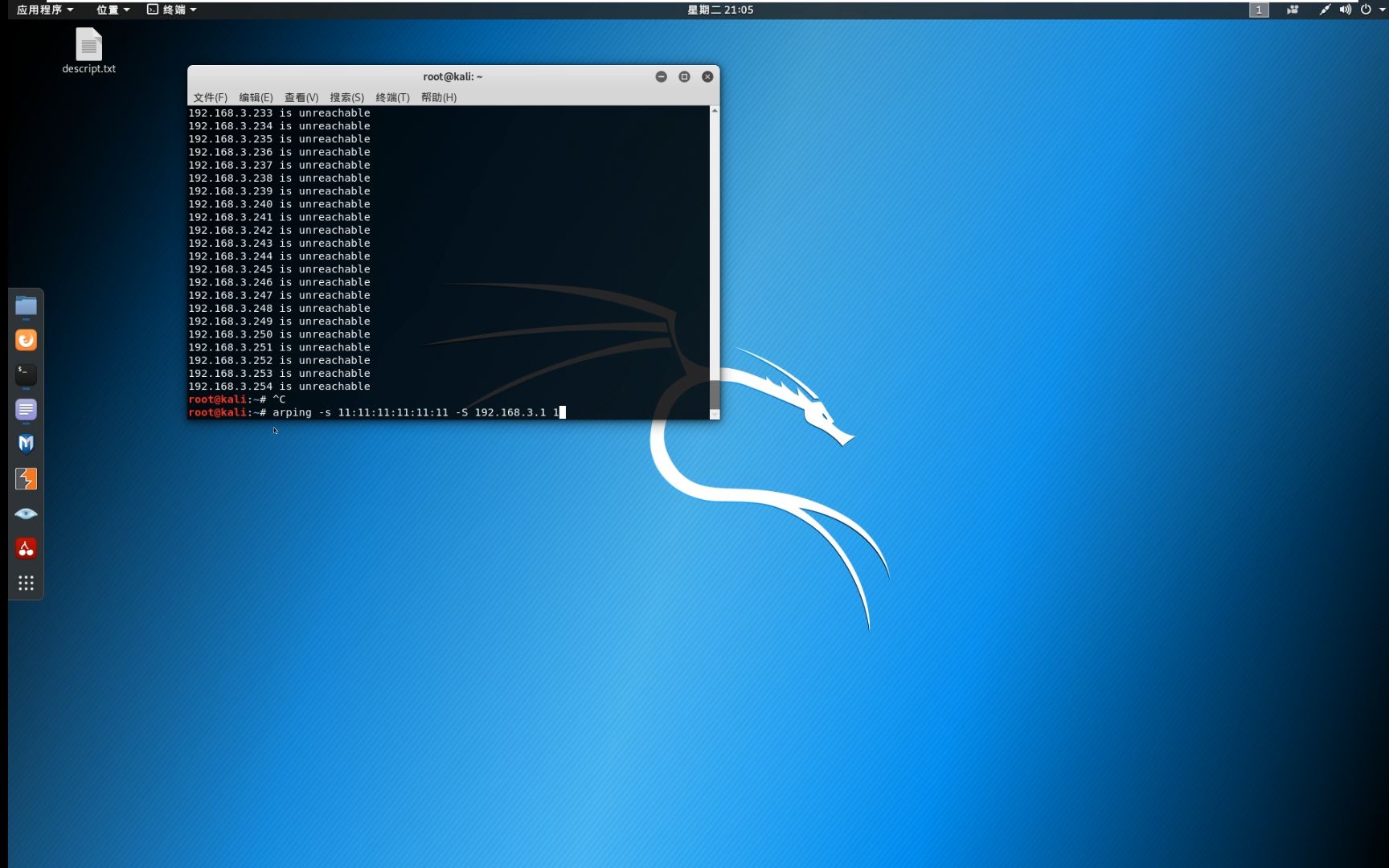Viewport: 1389px width, 868px height.
Task: Click terminal scrollbar down arrow
Action: click(715, 414)
